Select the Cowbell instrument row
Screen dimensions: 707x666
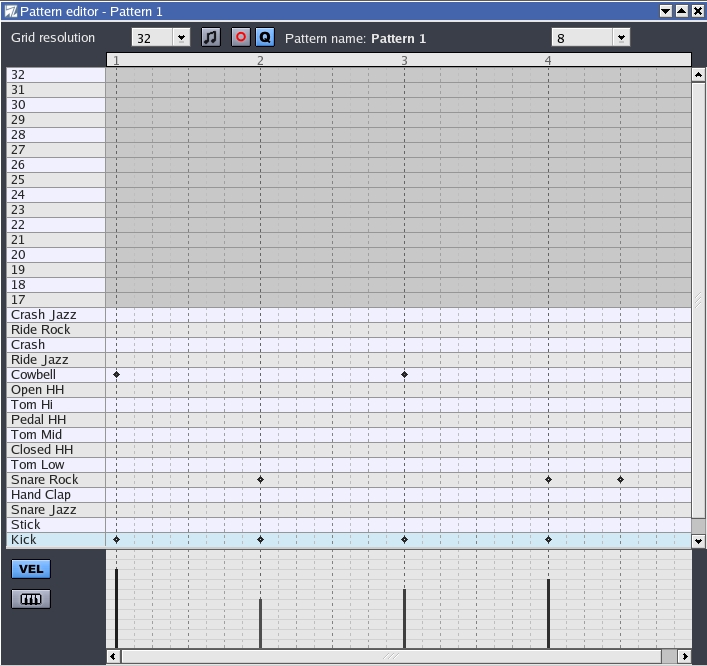55,375
